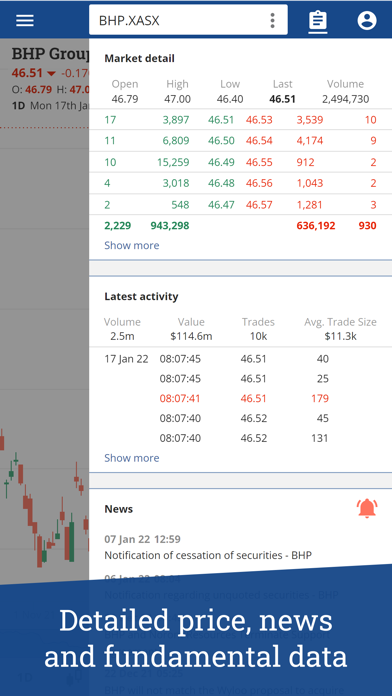Image resolution: width=392 pixels, height=696 pixels.
Task: Click the Last price value 46.51
Action: (x=282, y=99)
